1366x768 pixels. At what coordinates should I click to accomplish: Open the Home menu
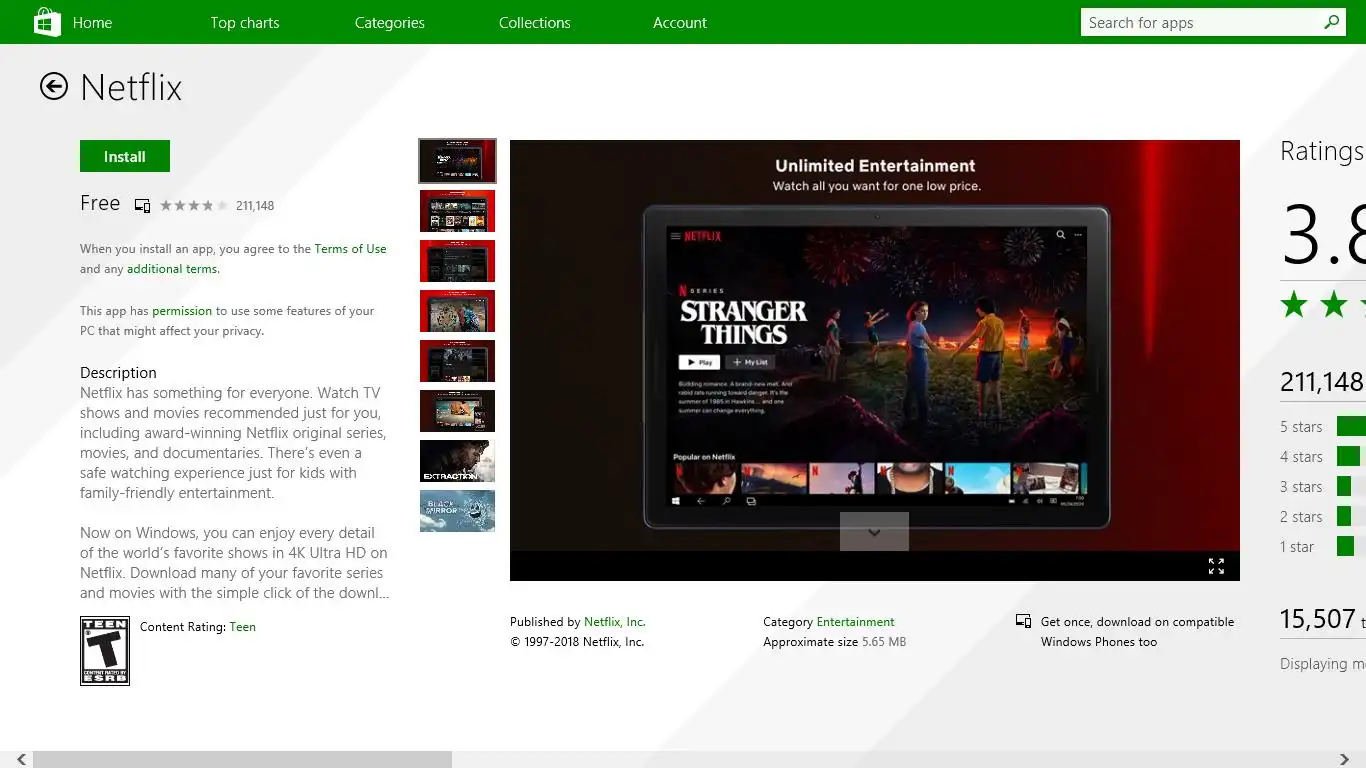92,23
